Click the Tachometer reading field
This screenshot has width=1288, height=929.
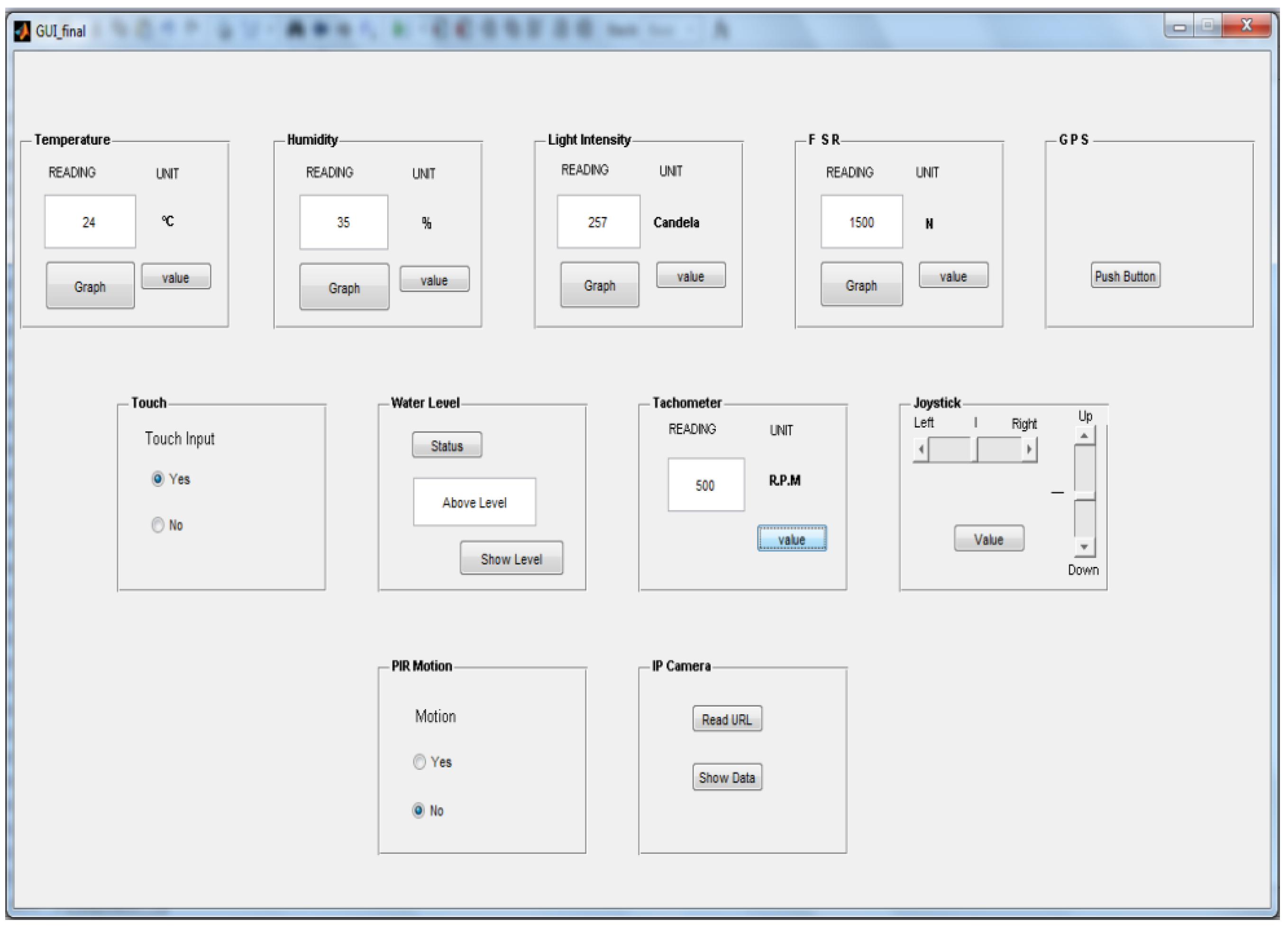tap(705, 485)
